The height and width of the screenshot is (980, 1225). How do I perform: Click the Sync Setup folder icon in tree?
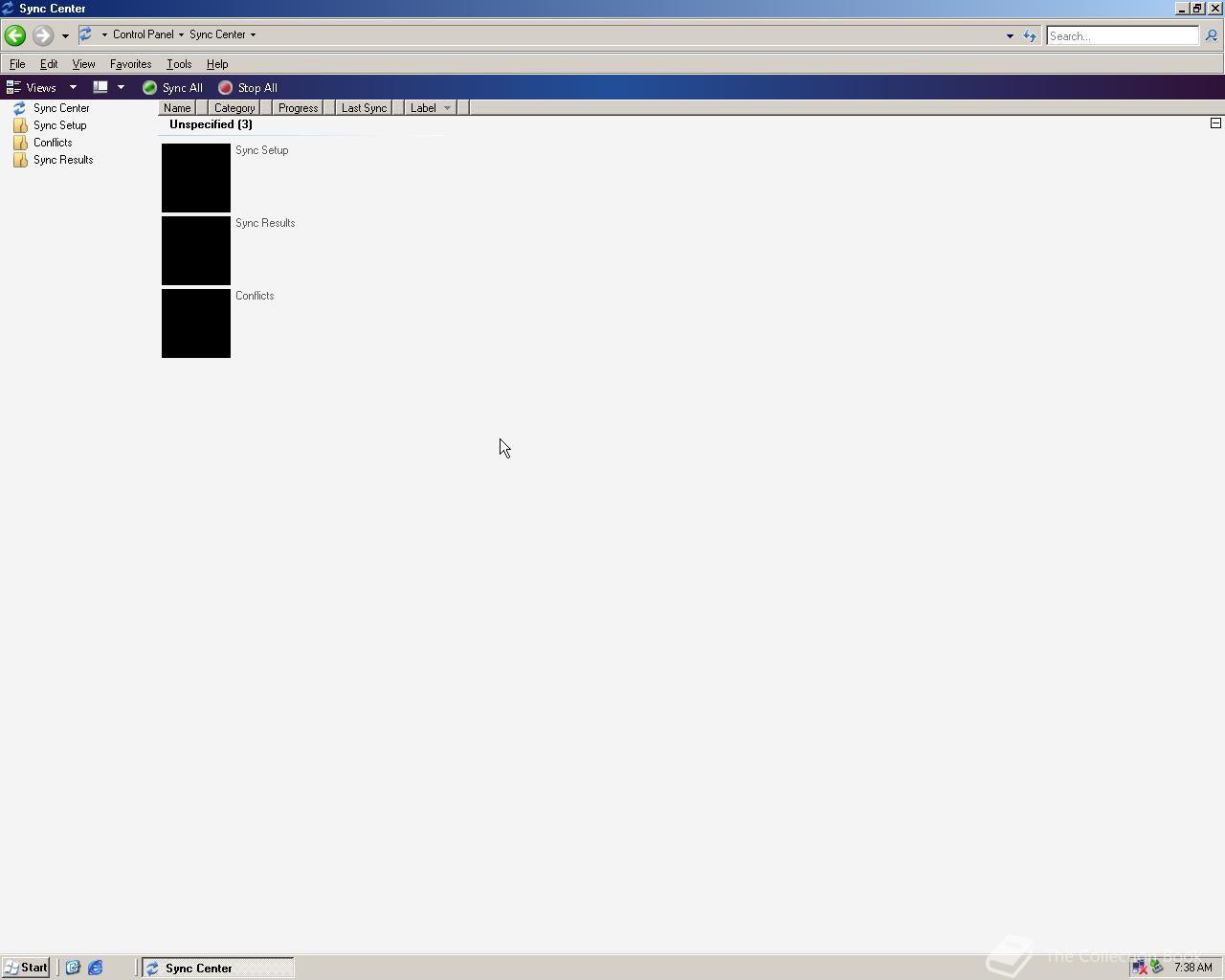point(20,125)
